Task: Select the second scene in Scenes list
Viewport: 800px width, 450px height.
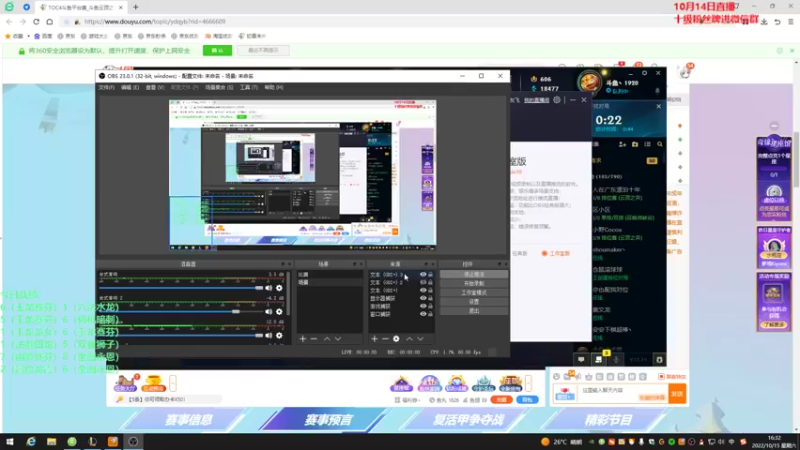Action: point(330,282)
